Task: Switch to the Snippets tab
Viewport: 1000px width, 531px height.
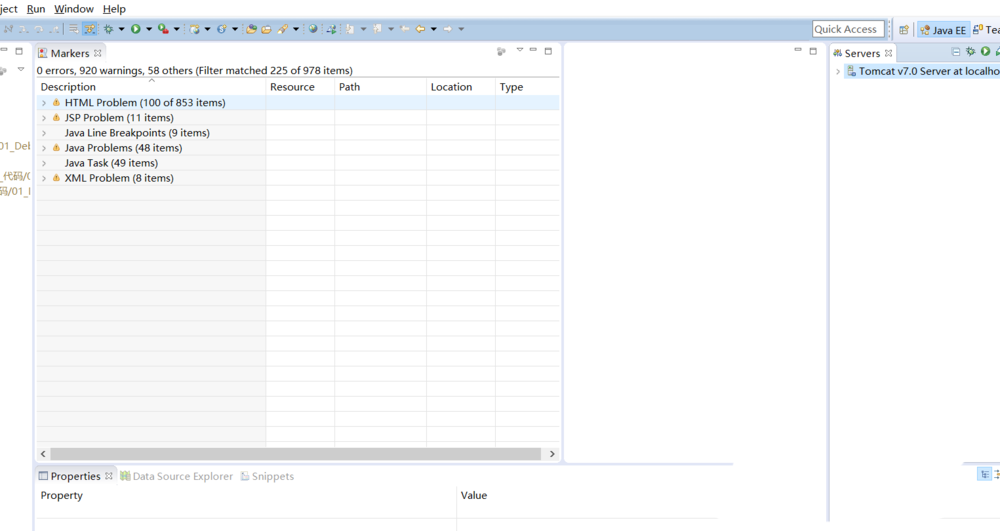Action: 267,476
